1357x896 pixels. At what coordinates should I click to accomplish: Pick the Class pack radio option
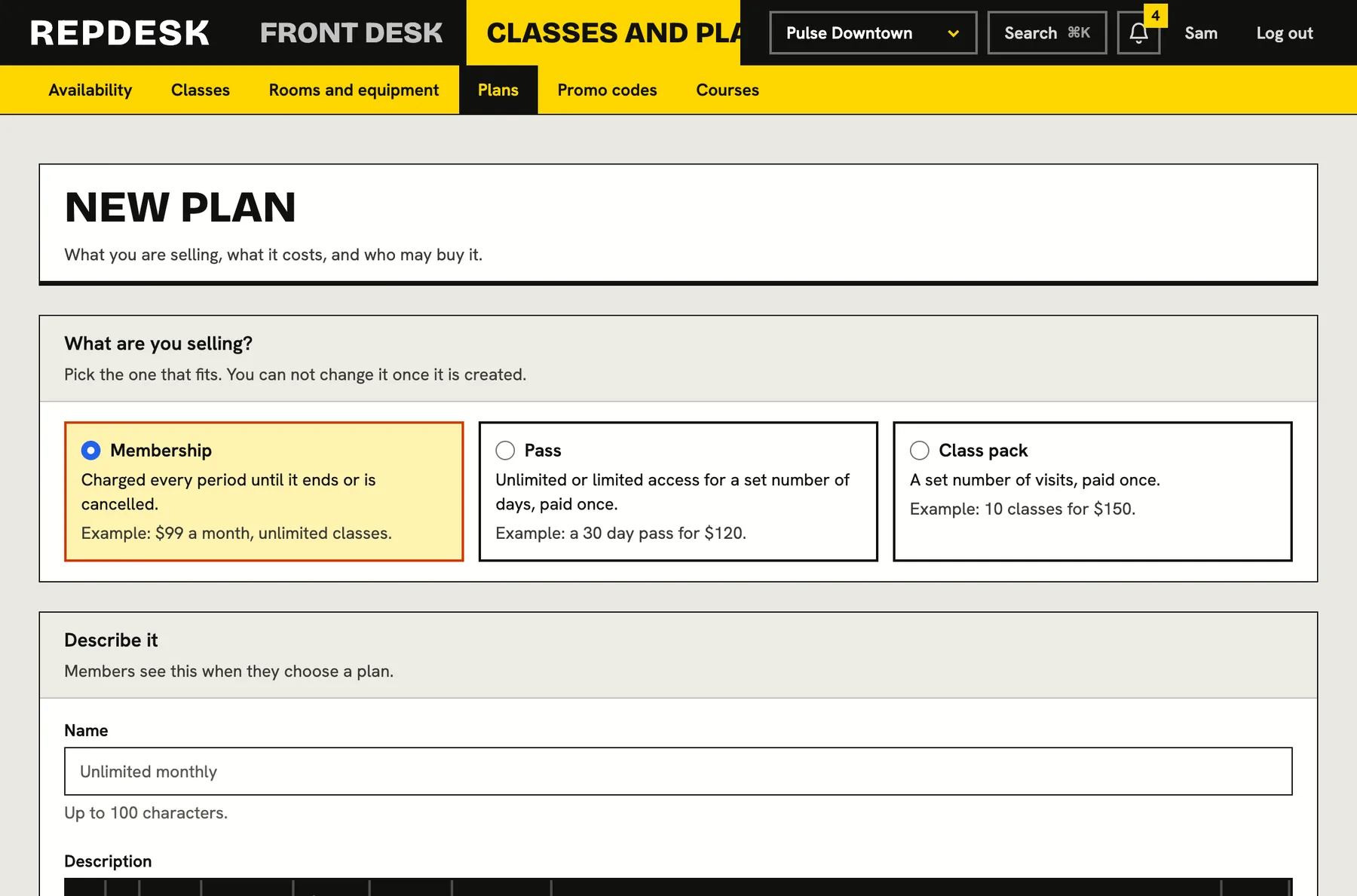pos(920,451)
